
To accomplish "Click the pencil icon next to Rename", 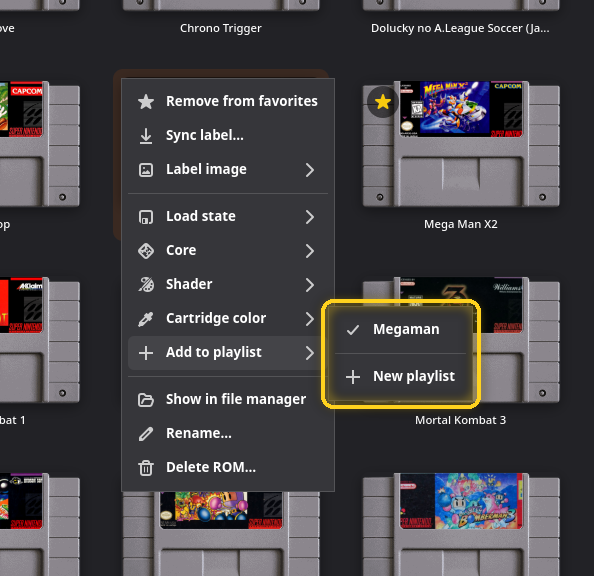I will coord(146,434).
